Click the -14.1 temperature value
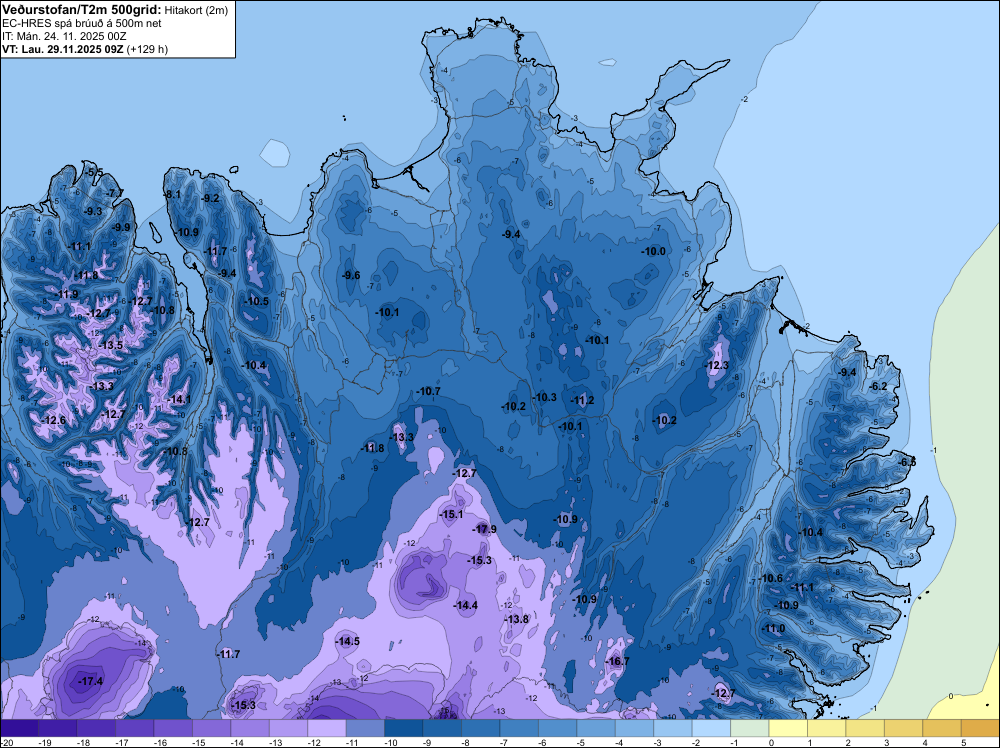Screen dimensions: 1000x748 [x=179, y=399]
